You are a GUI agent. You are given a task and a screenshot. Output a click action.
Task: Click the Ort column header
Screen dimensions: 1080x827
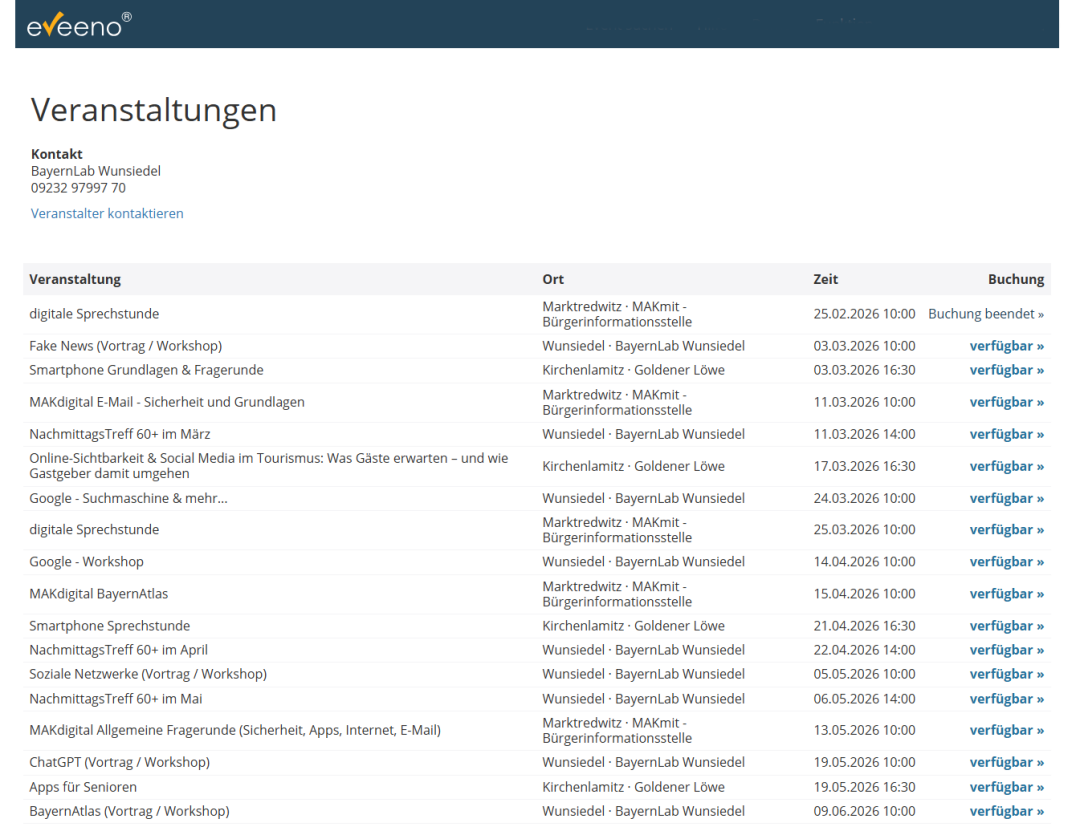click(553, 279)
